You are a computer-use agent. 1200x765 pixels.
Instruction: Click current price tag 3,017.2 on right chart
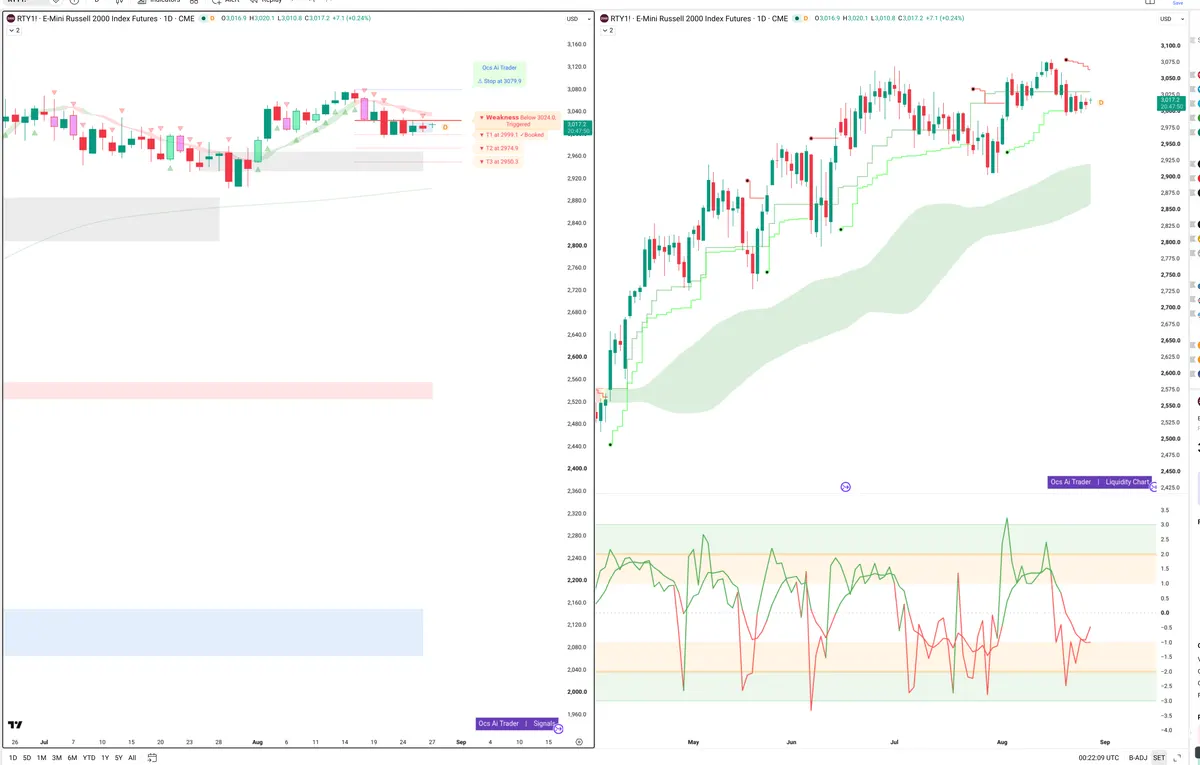pos(1169,104)
